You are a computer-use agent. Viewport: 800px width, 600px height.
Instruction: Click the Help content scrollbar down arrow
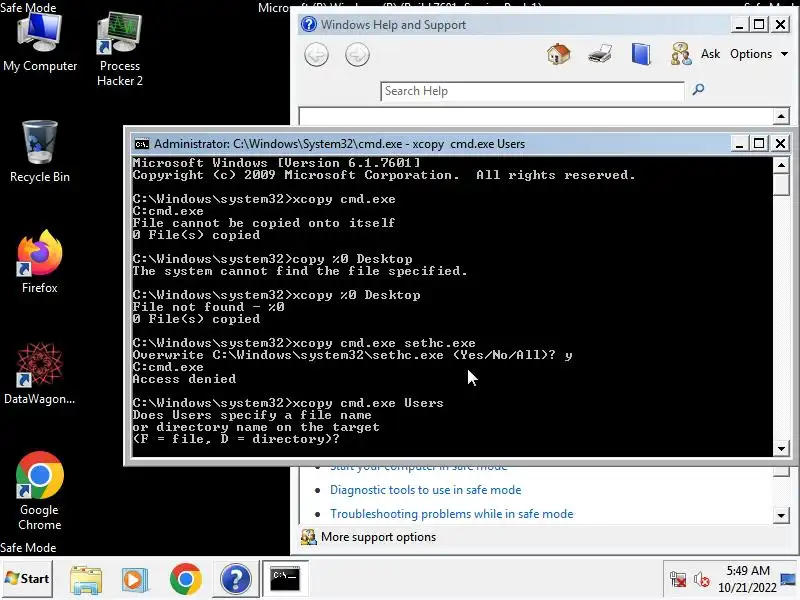781,515
